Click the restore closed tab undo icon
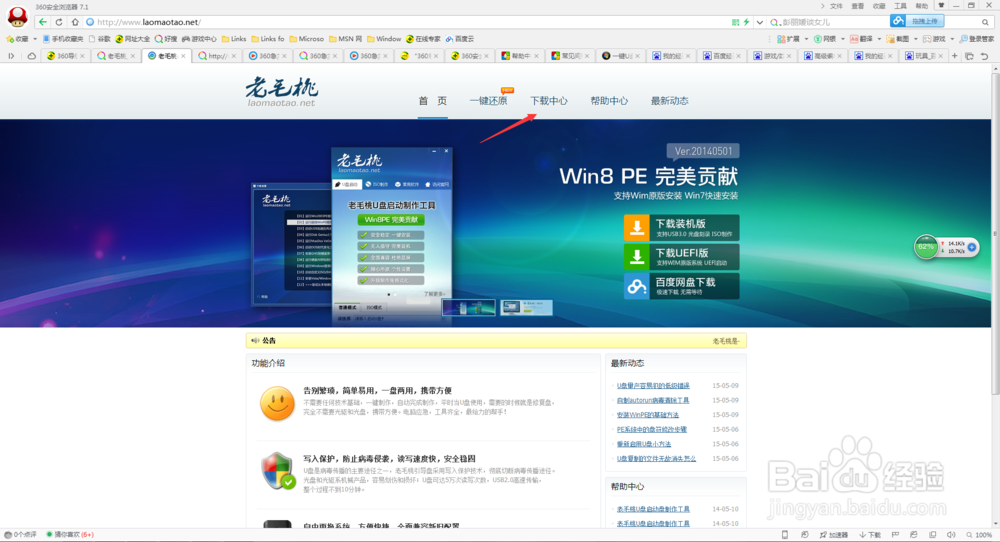Viewport: 1000px width, 542px height. click(984, 56)
